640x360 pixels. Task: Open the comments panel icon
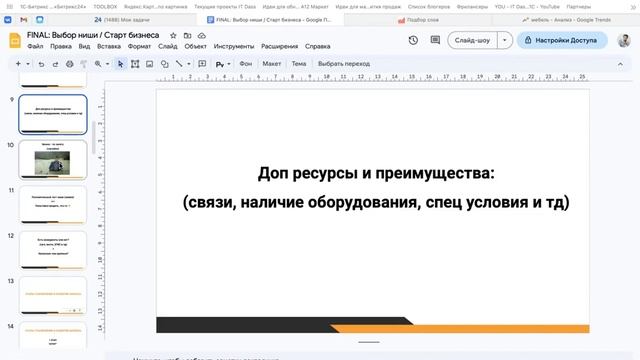[x=435, y=40]
